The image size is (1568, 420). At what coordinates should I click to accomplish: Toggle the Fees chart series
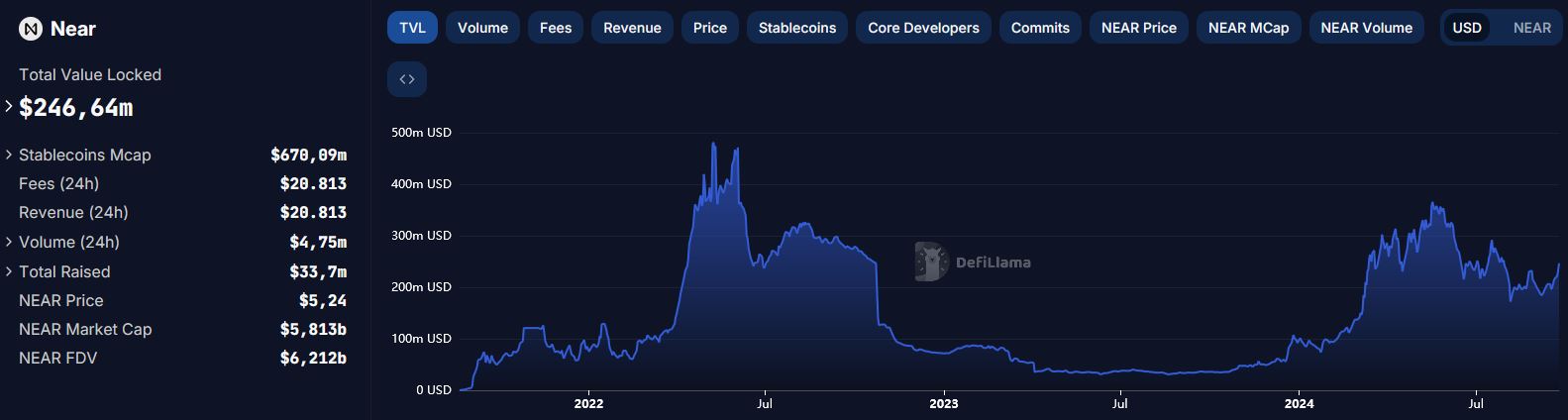tap(556, 28)
